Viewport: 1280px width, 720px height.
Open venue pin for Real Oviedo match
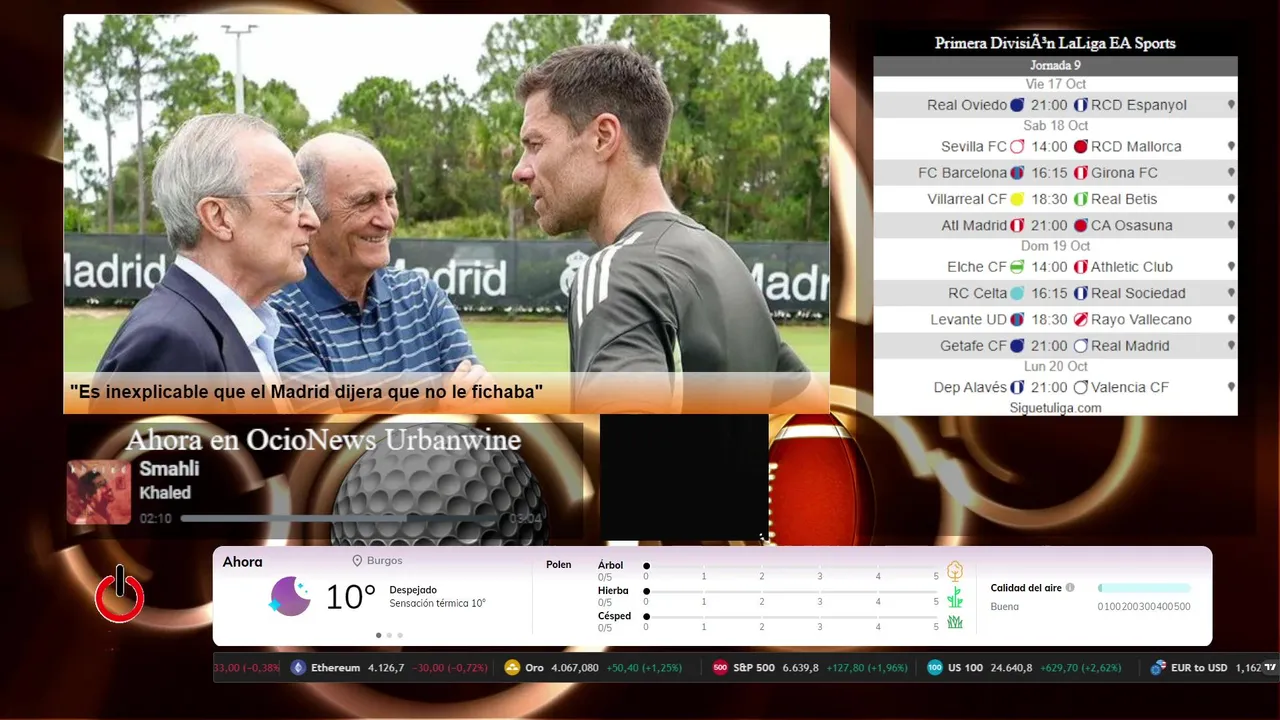pos(1231,105)
